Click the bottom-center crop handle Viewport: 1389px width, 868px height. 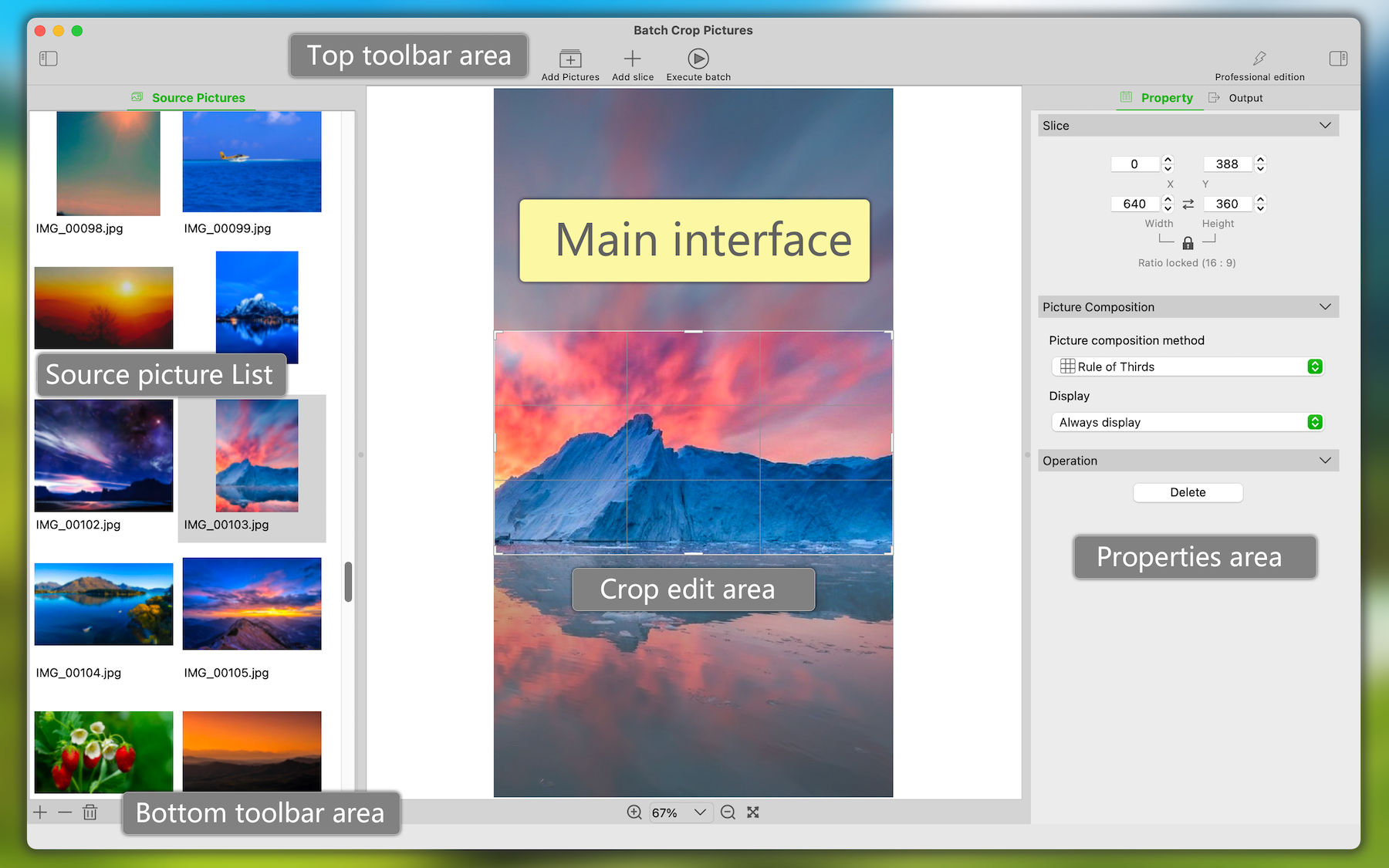[x=694, y=553]
